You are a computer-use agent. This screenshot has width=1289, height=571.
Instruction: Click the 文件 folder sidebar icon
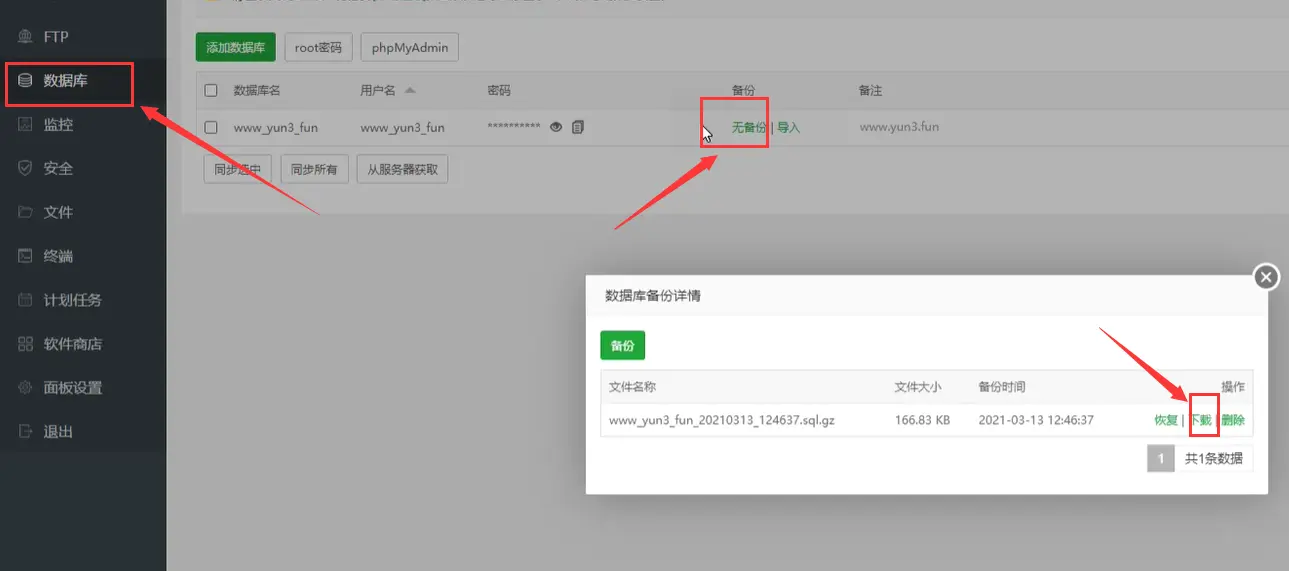(26, 212)
